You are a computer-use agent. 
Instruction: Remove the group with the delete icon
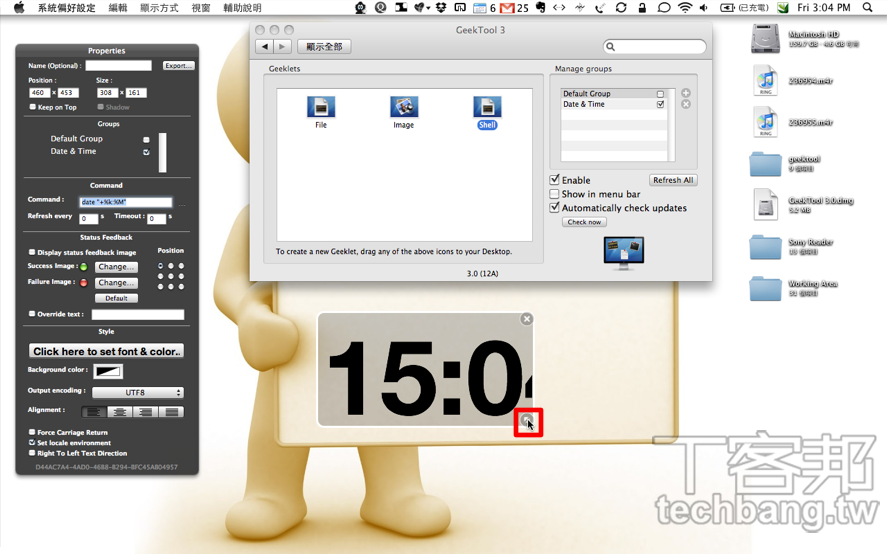[x=686, y=104]
